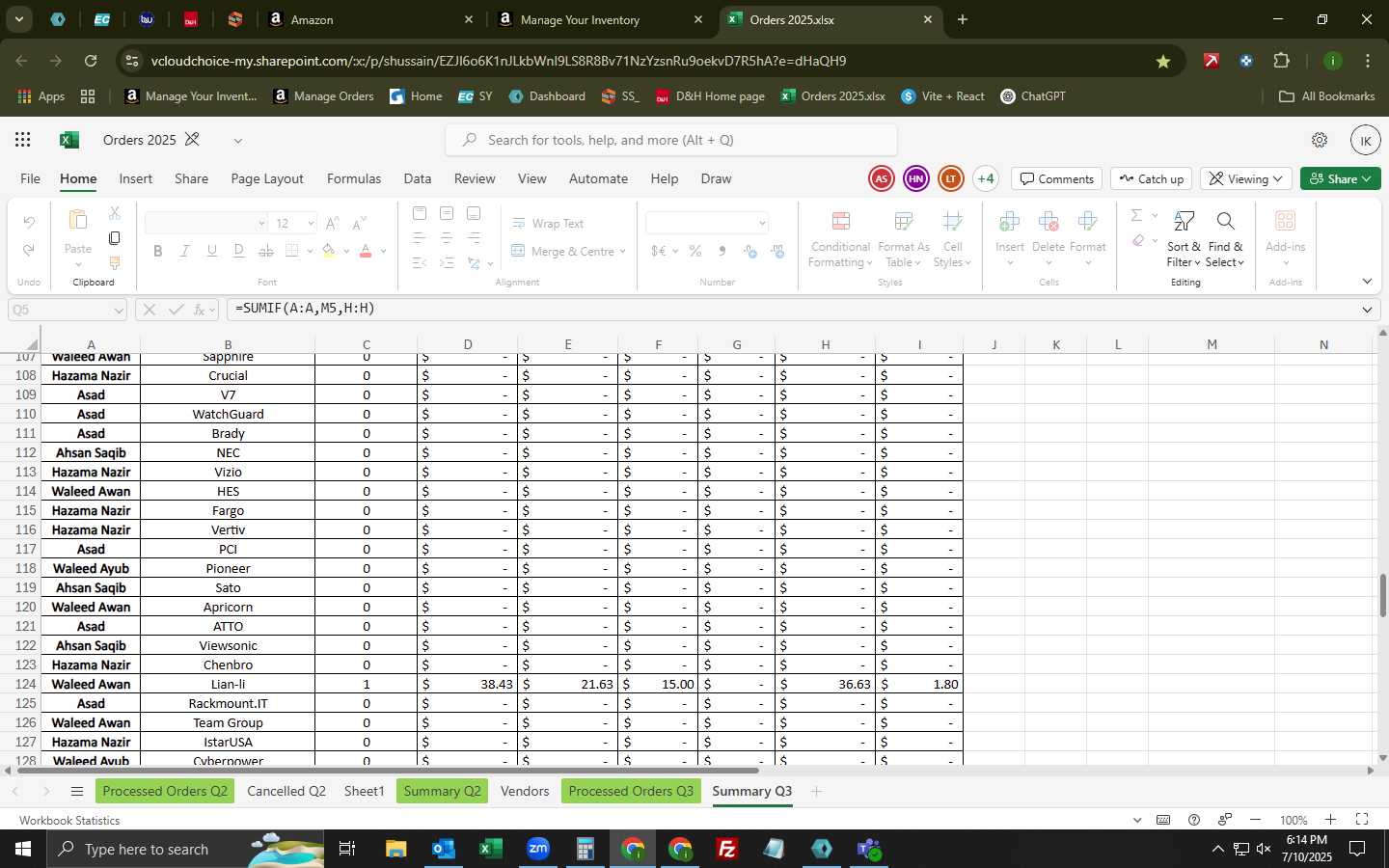This screenshot has height=868, width=1389.
Task: Click the Sort & Filter icon
Action: pyautogui.click(x=1185, y=222)
